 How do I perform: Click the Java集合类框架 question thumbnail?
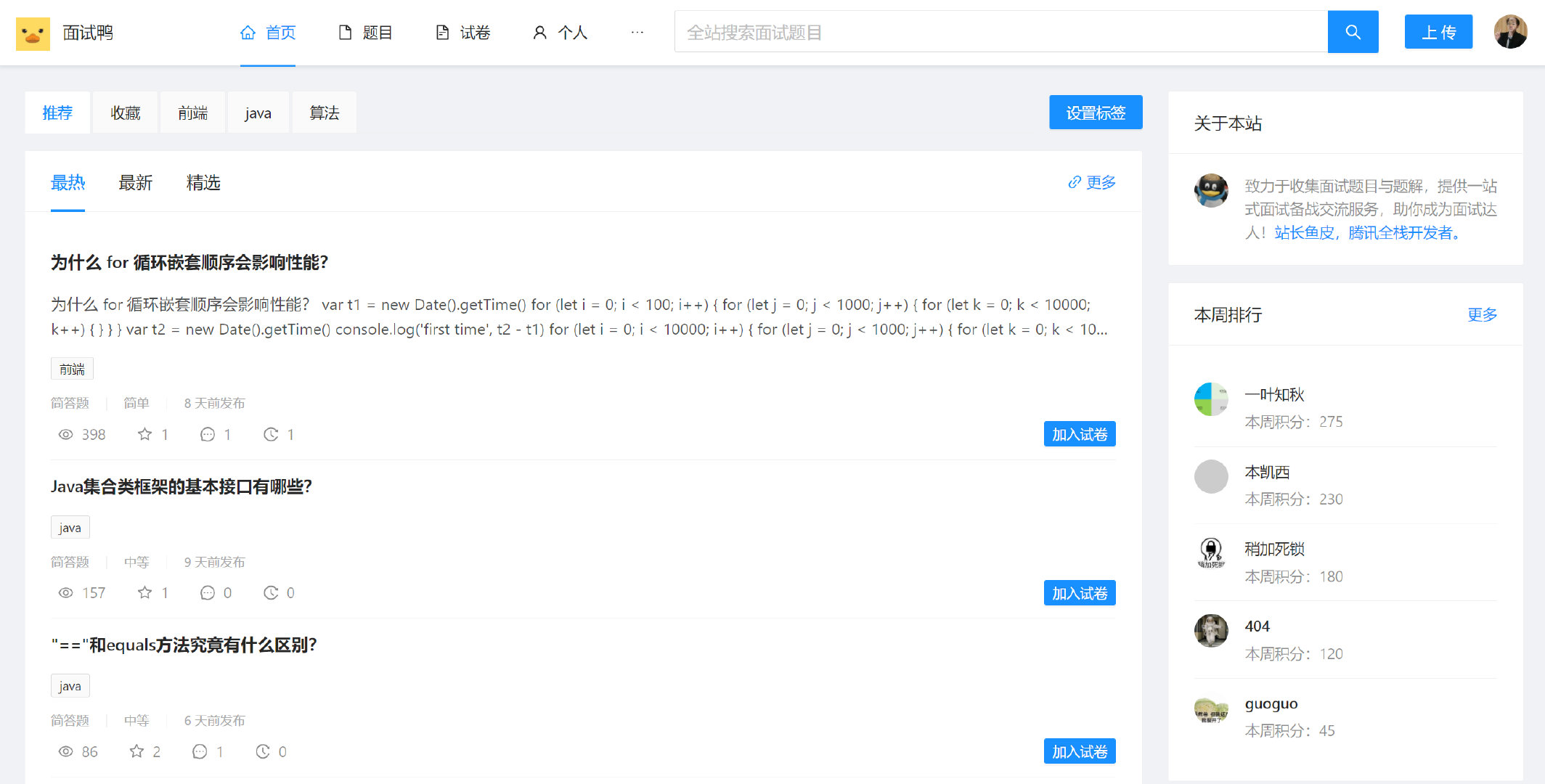[x=182, y=487]
